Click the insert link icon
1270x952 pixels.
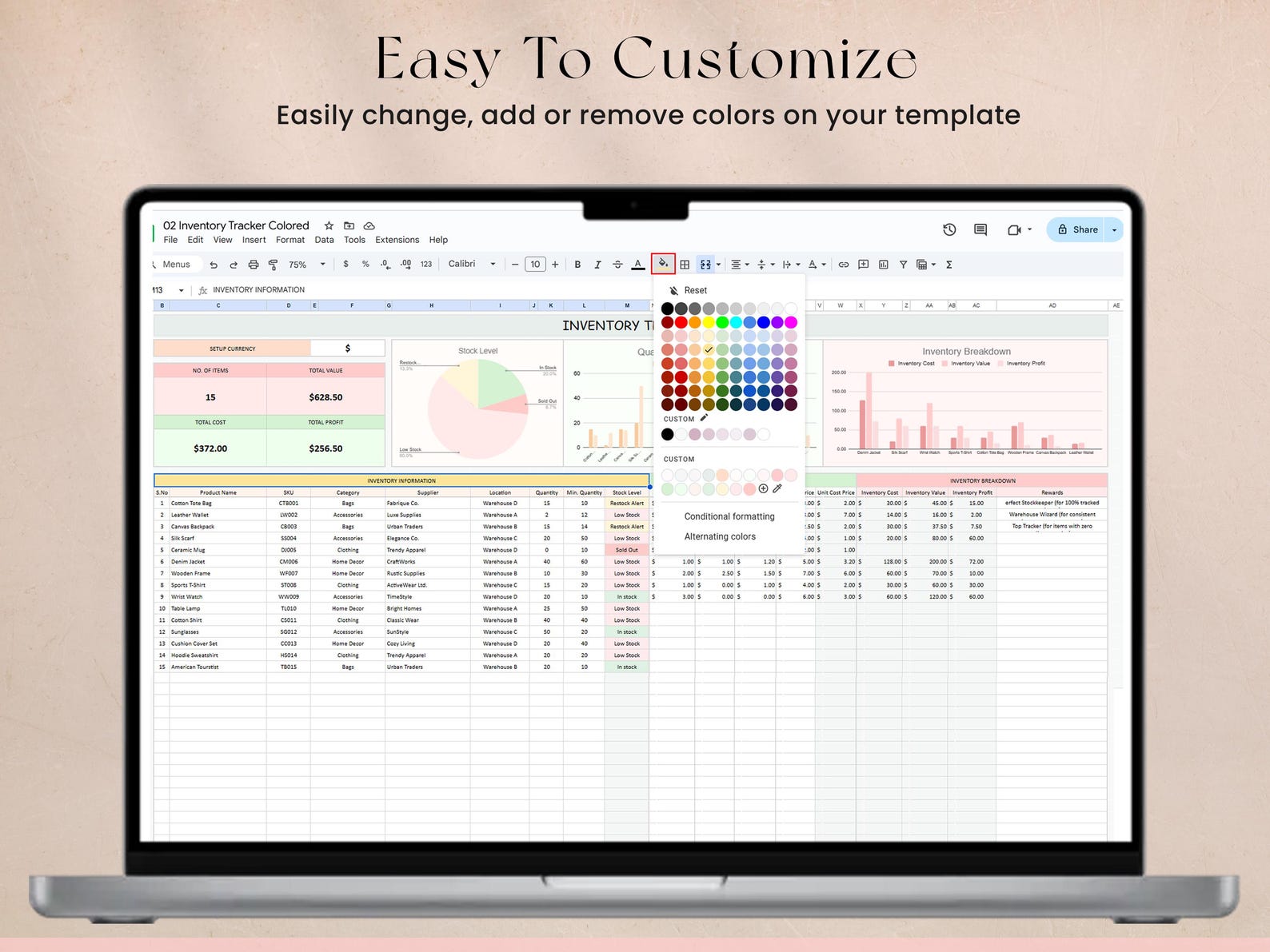point(843,265)
